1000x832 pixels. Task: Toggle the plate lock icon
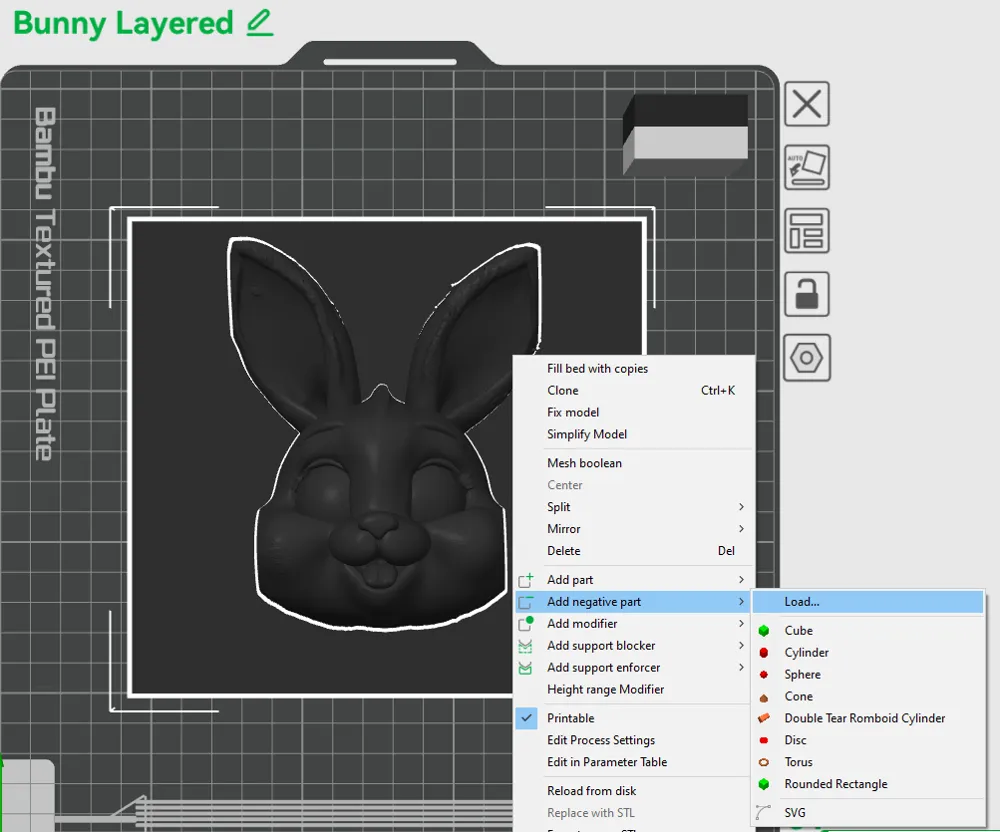click(807, 294)
